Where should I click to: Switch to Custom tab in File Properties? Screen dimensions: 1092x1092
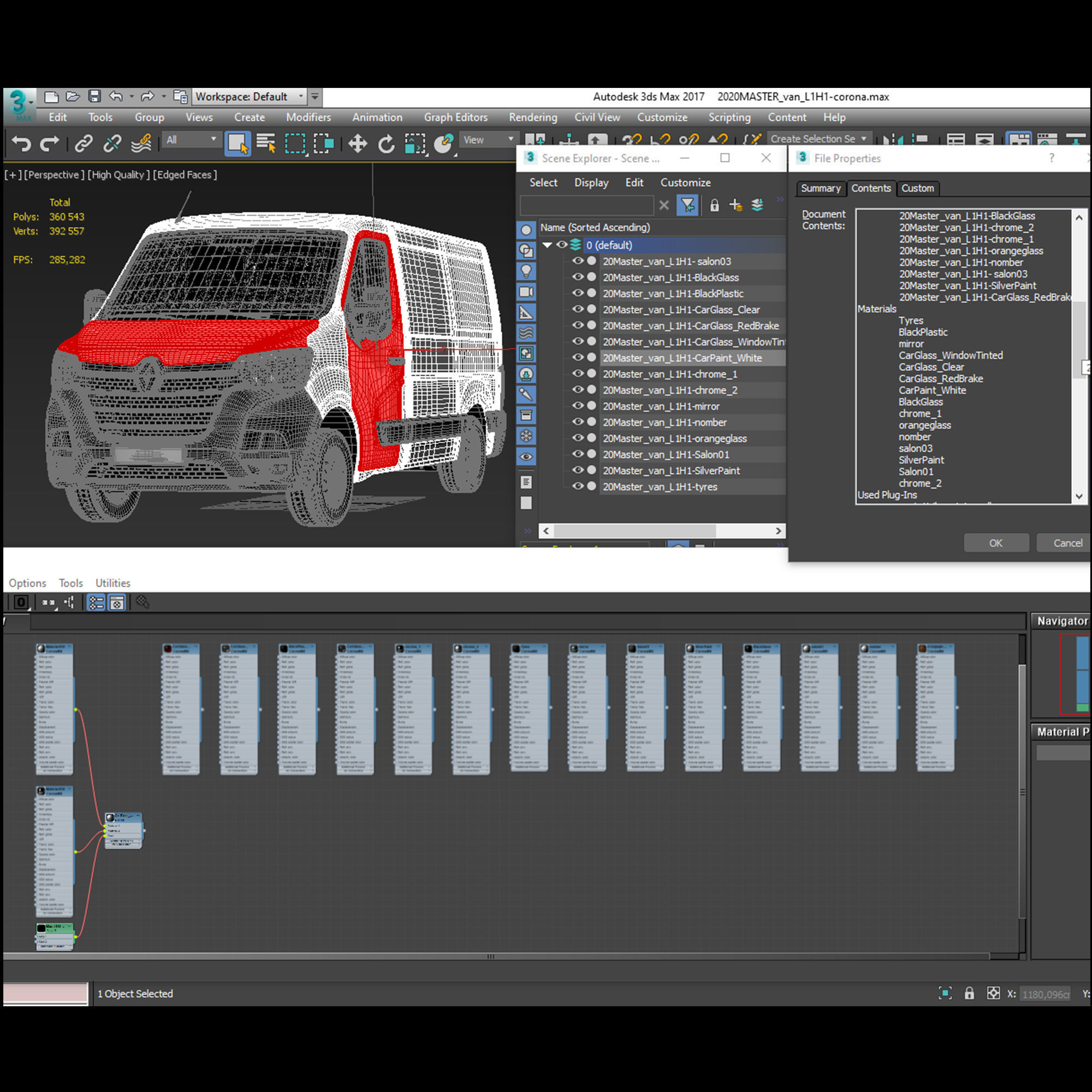(x=917, y=188)
